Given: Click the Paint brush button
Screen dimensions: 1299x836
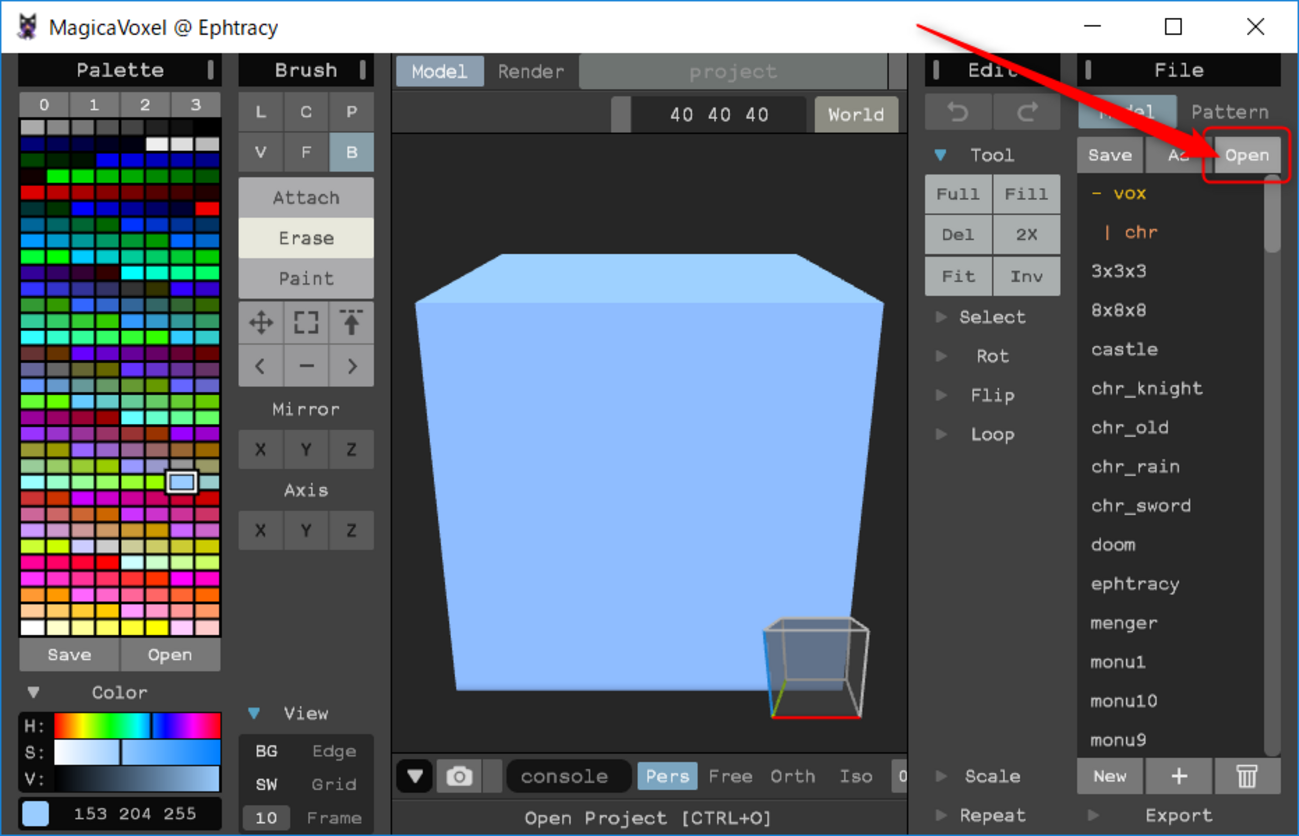Looking at the screenshot, I should tap(306, 278).
